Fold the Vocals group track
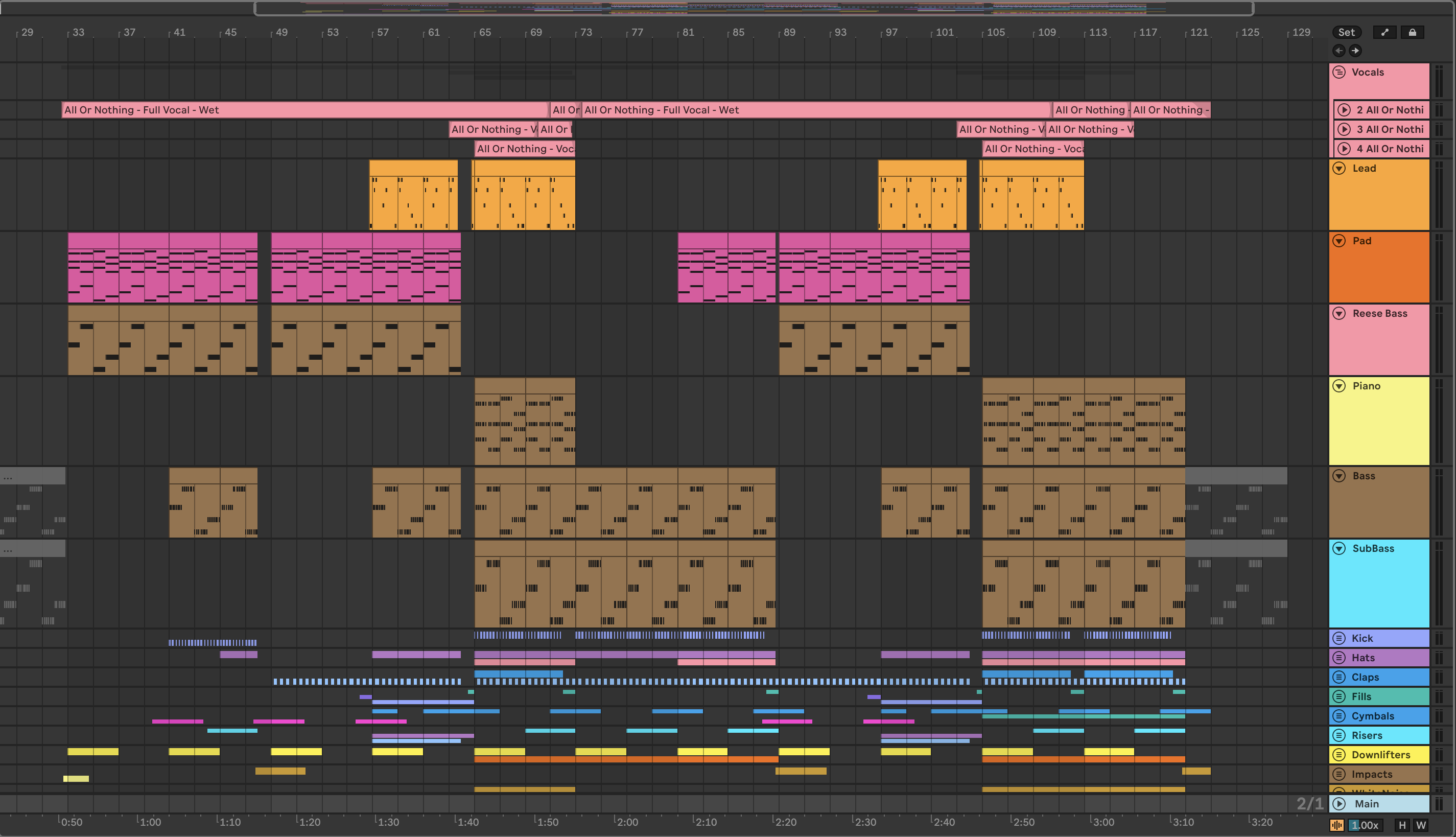 pos(1340,73)
